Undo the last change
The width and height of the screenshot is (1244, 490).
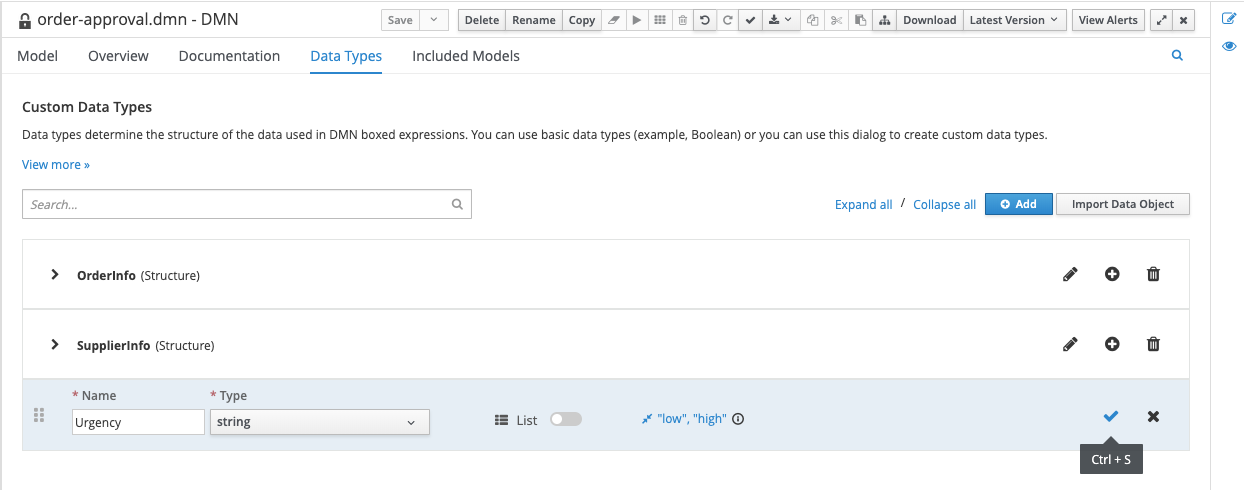click(x=705, y=20)
